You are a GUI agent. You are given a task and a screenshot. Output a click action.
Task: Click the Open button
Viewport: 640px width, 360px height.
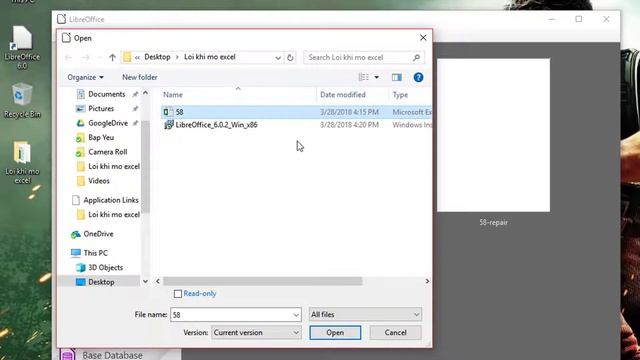point(335,332)
